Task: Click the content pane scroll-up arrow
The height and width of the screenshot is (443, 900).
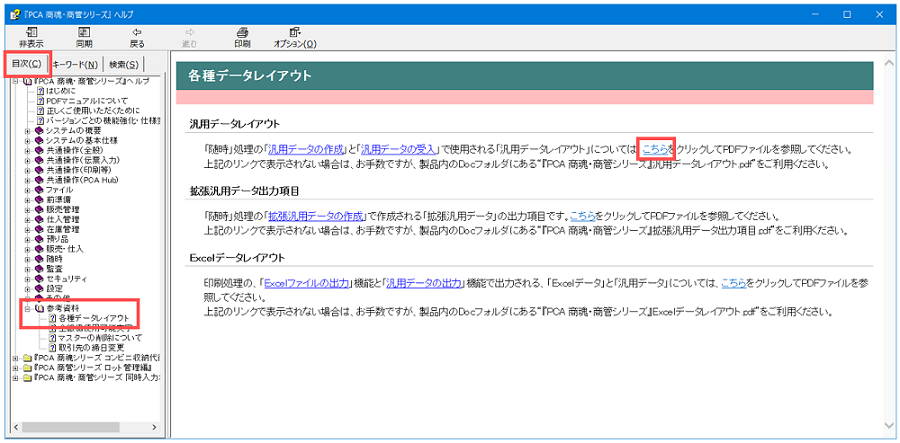Action: coord(889,63)
